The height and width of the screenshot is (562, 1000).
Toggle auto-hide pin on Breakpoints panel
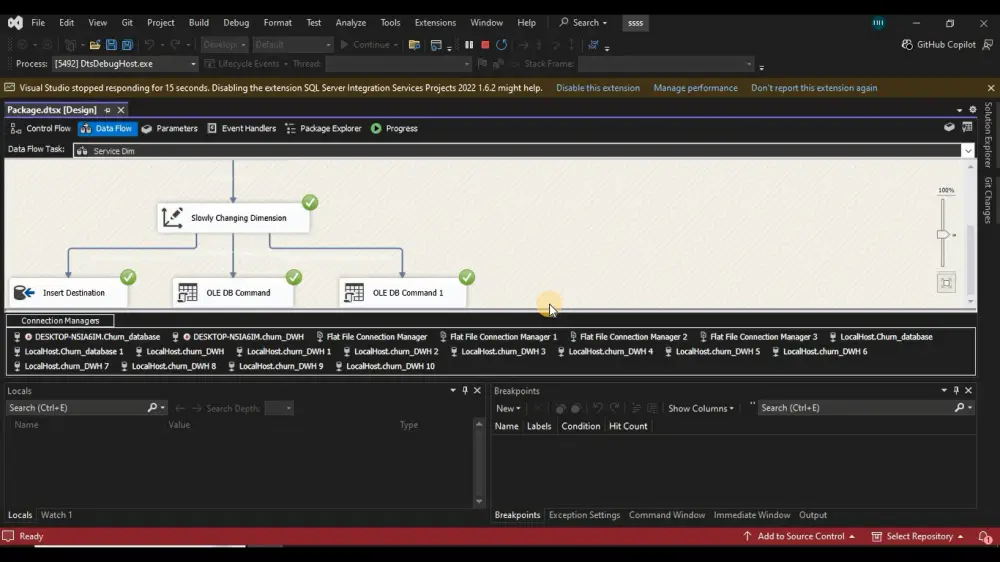pyautogui.click(x=956, y=391)
